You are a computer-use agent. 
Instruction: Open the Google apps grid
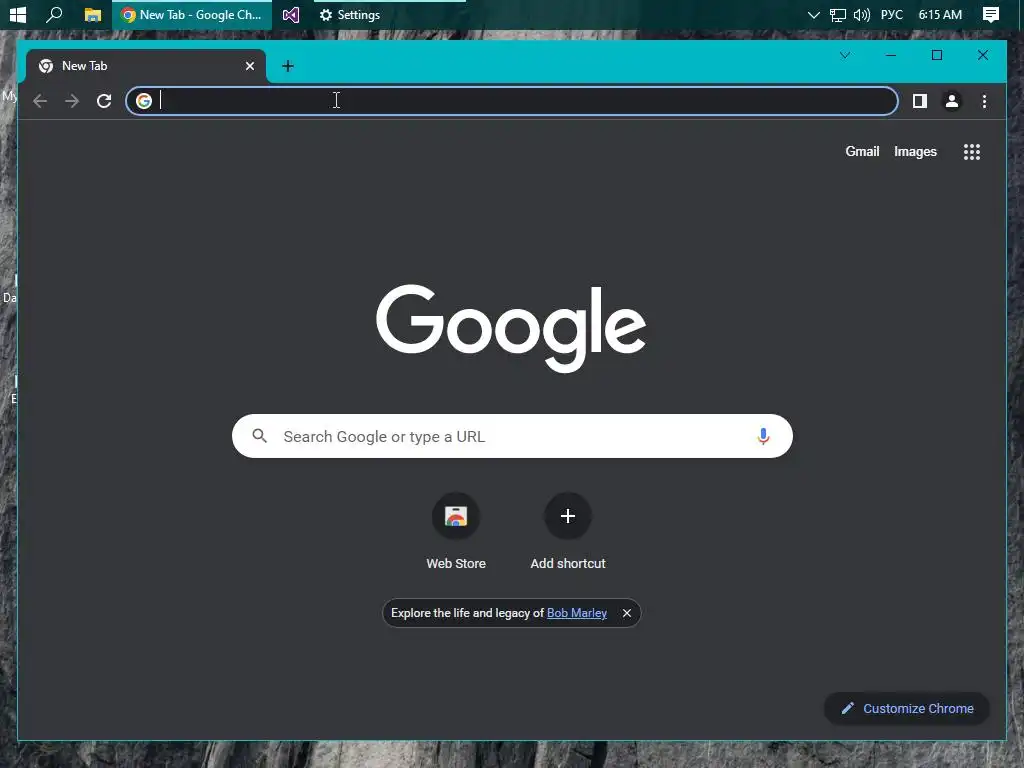(972, 152)
